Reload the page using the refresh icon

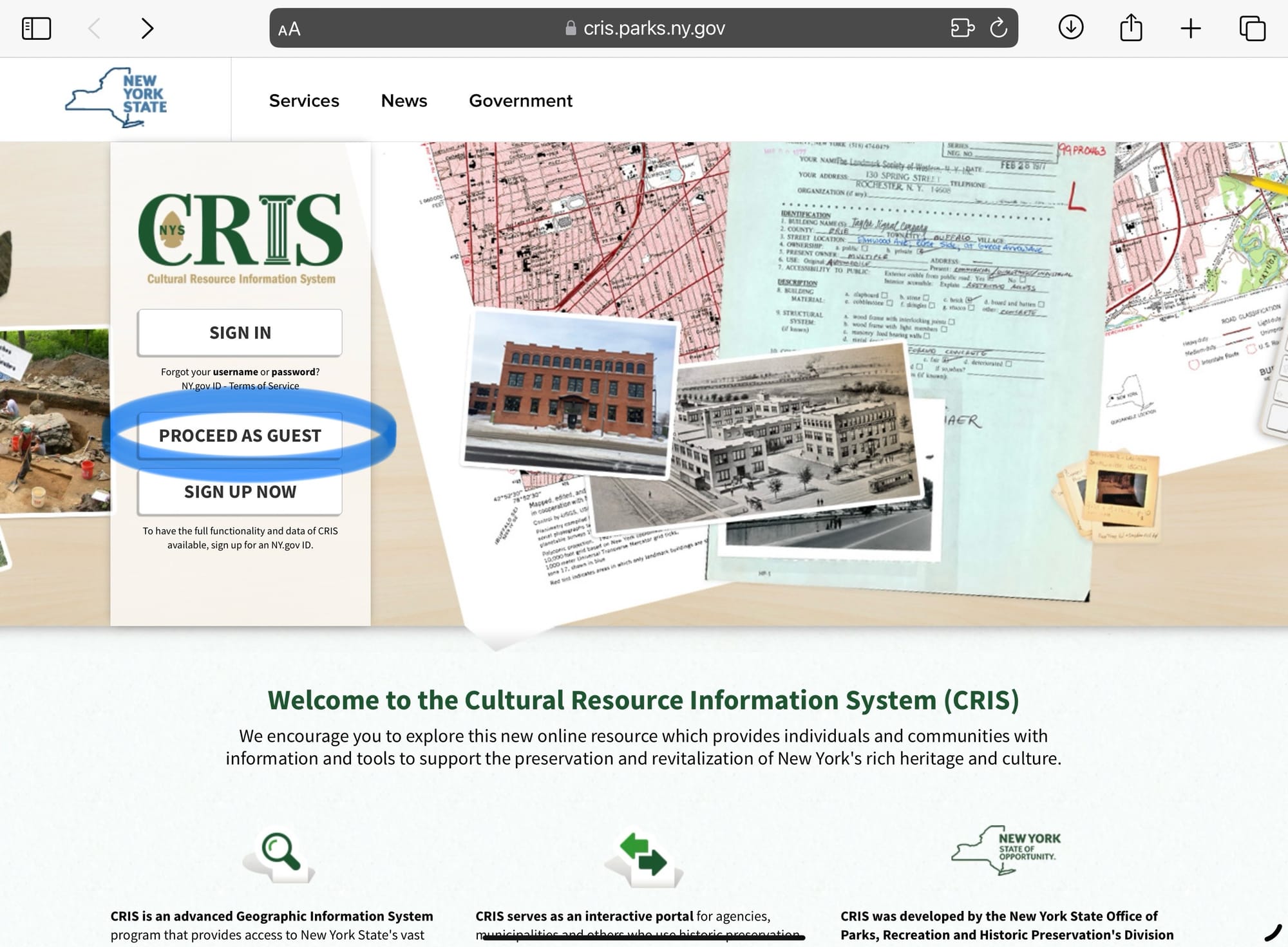(x=998, y=28)
